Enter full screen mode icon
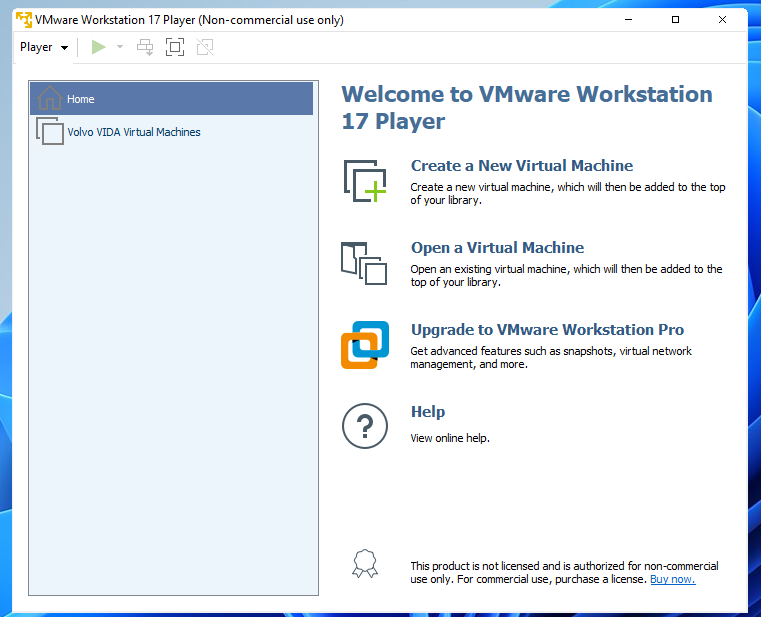This screenshot has width=761, height=617. 175,47
